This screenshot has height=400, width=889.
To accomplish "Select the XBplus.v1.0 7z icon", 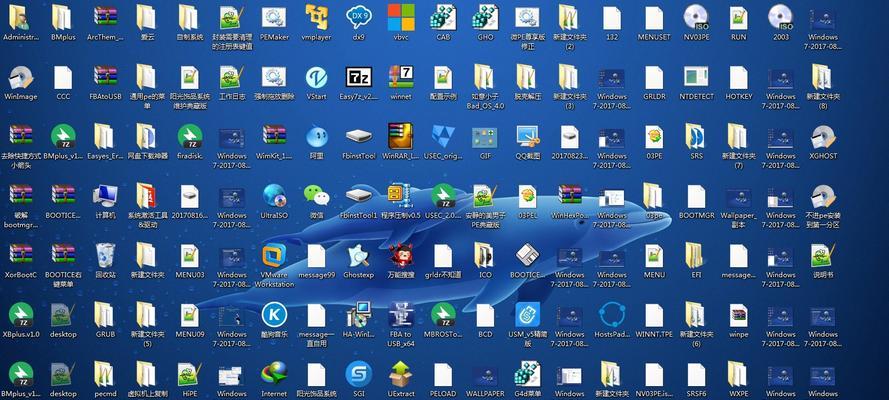I will 21,316.
